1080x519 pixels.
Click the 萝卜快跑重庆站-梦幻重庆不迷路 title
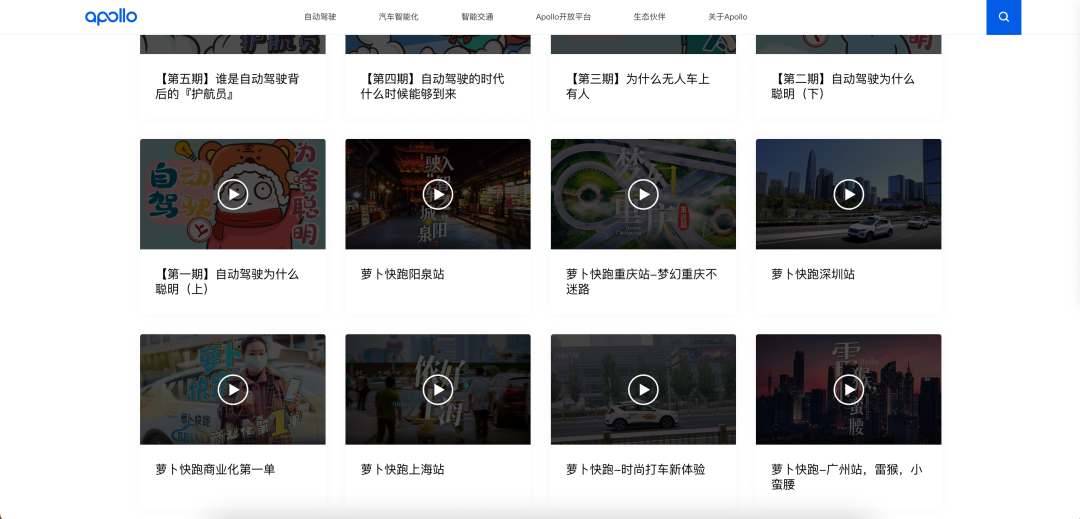641,282
